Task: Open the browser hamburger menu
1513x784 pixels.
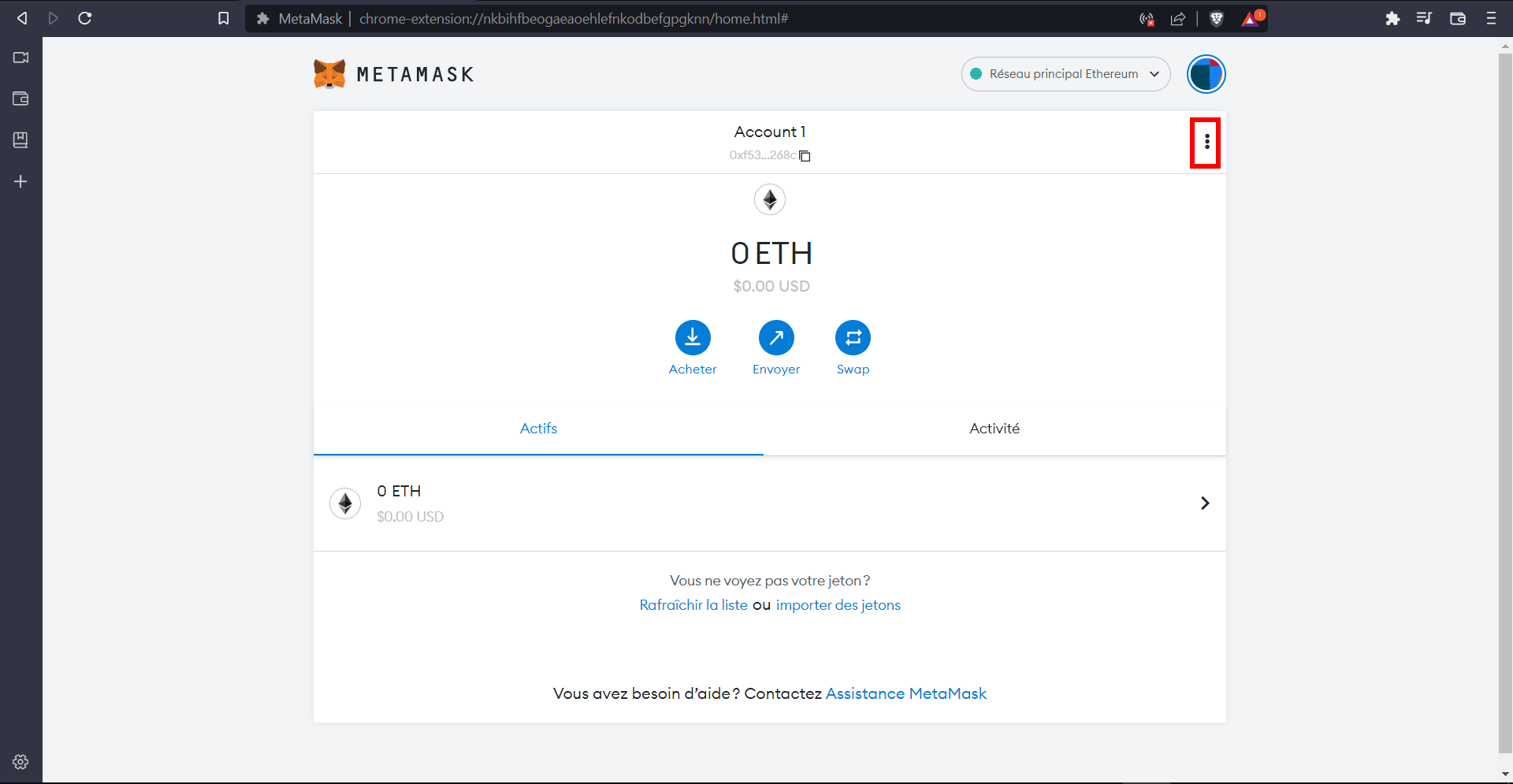Action: 1491,18
